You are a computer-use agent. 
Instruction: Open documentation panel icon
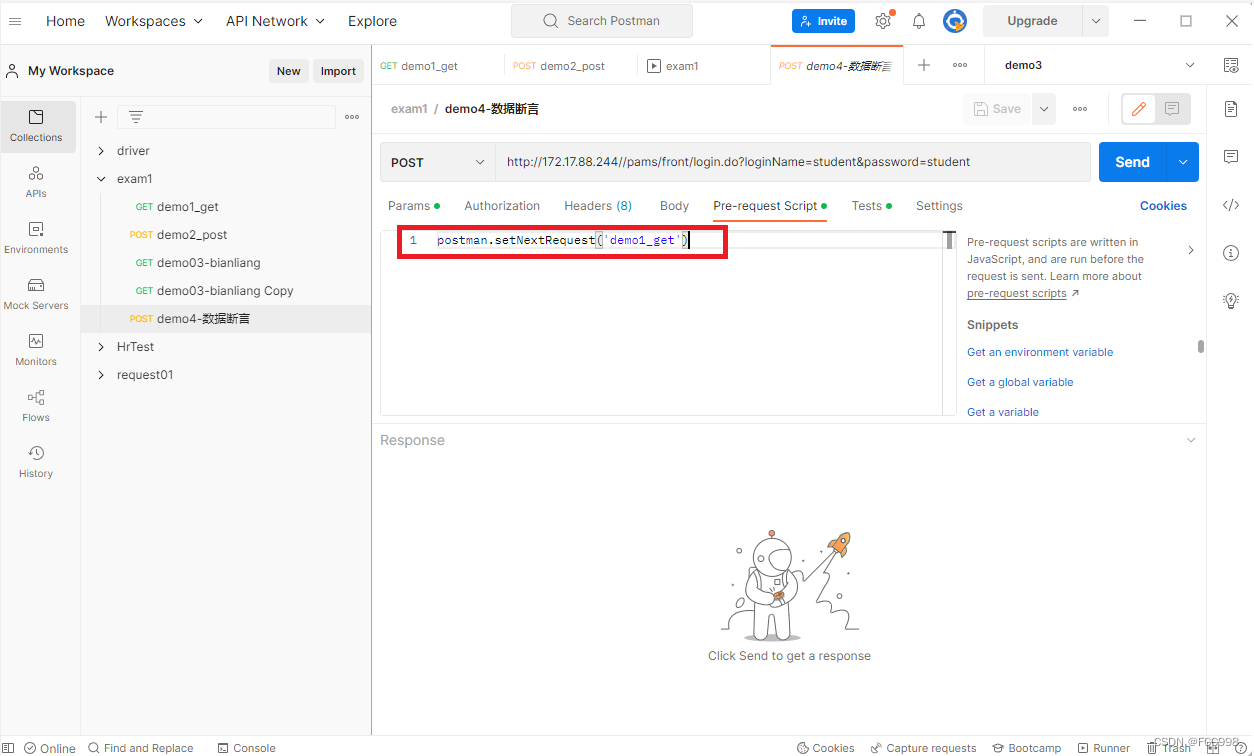coord(1231,109)
